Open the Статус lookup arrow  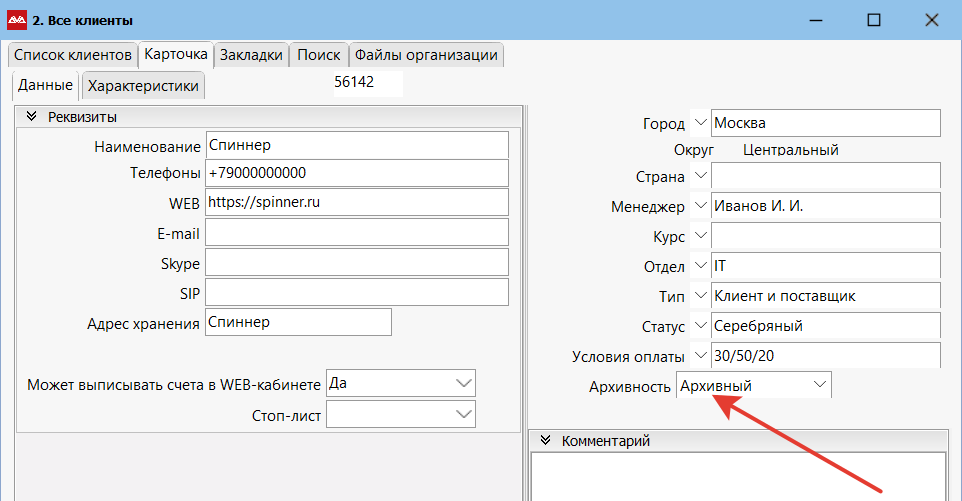(700, 326)
